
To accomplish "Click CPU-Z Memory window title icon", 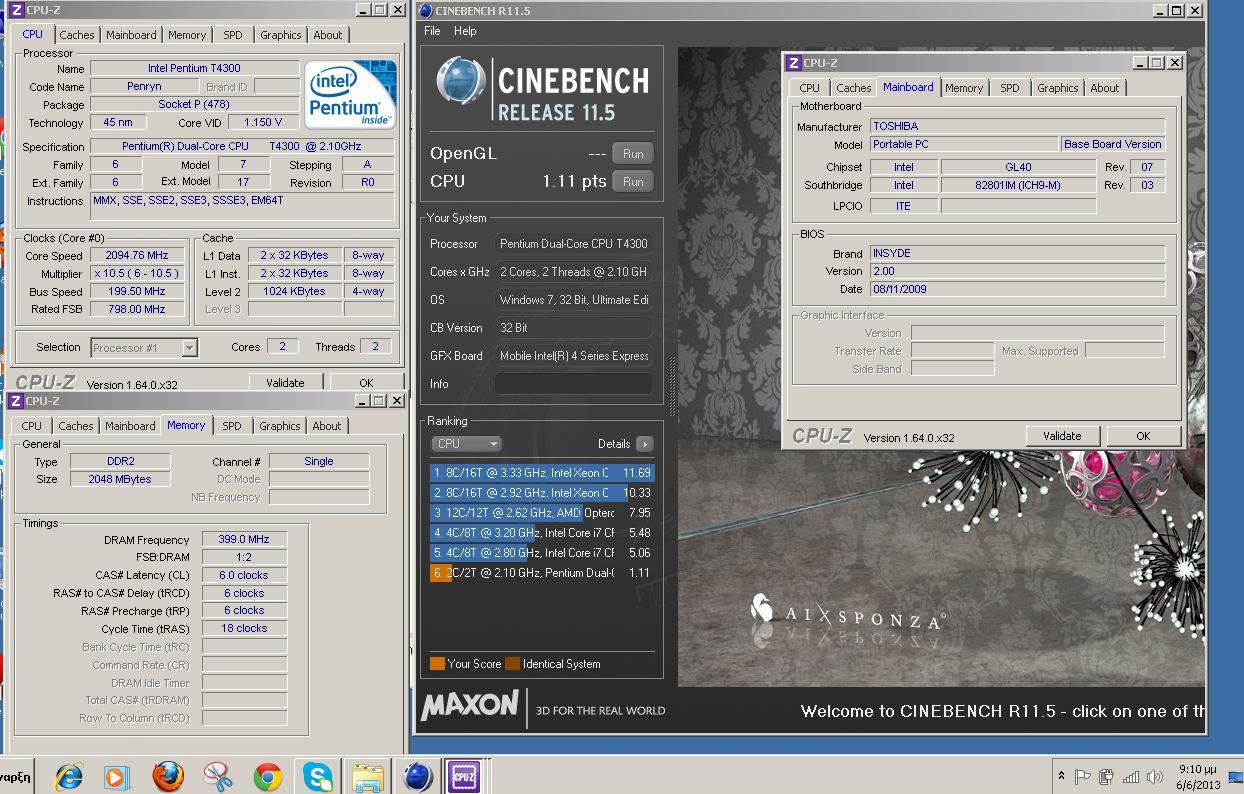I will [x=16, y=400].
